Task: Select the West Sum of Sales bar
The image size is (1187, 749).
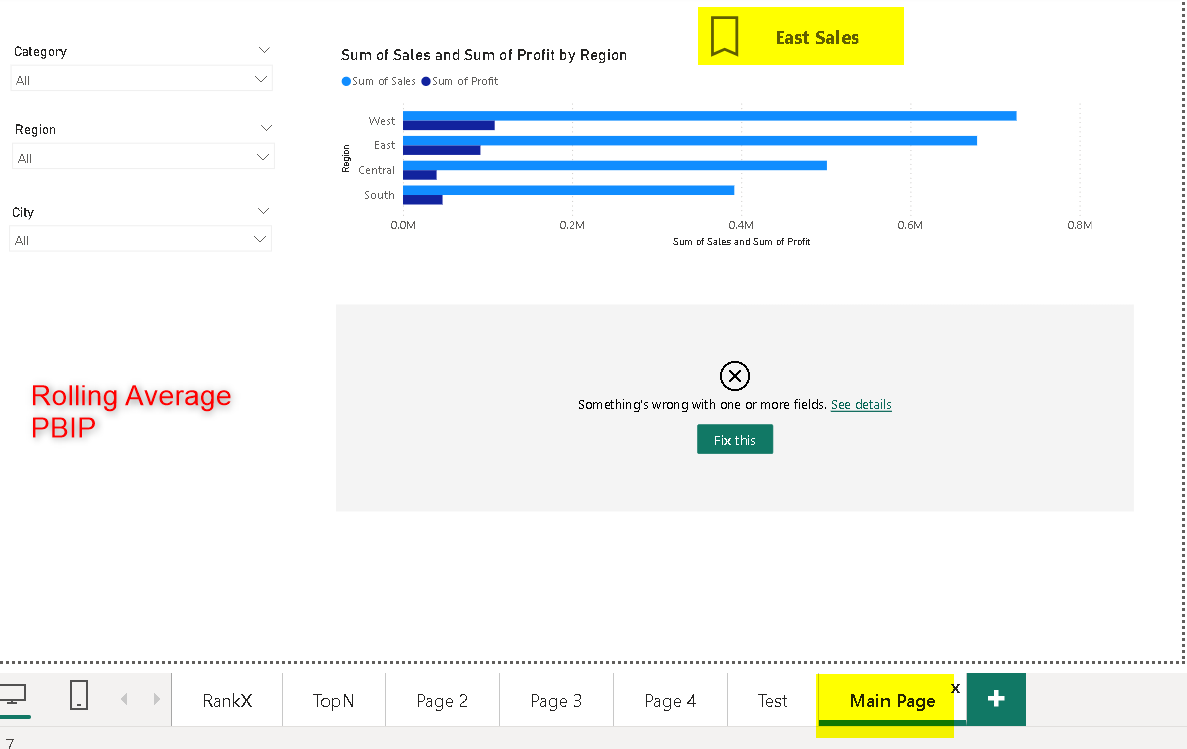Action: pyautogui.click(x=709, y=116)
